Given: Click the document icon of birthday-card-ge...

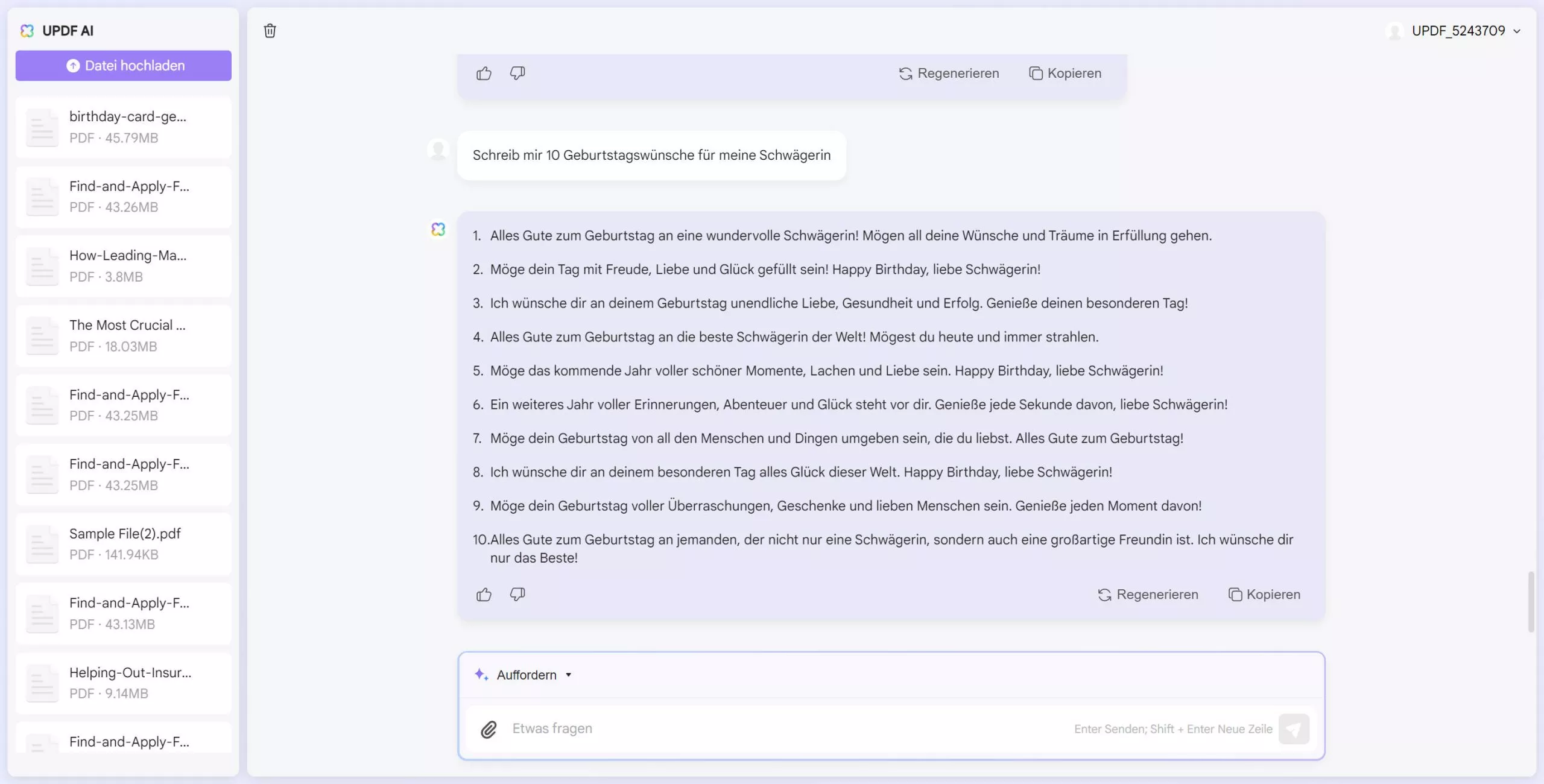Looking at the screenshot, I should 42,127.
